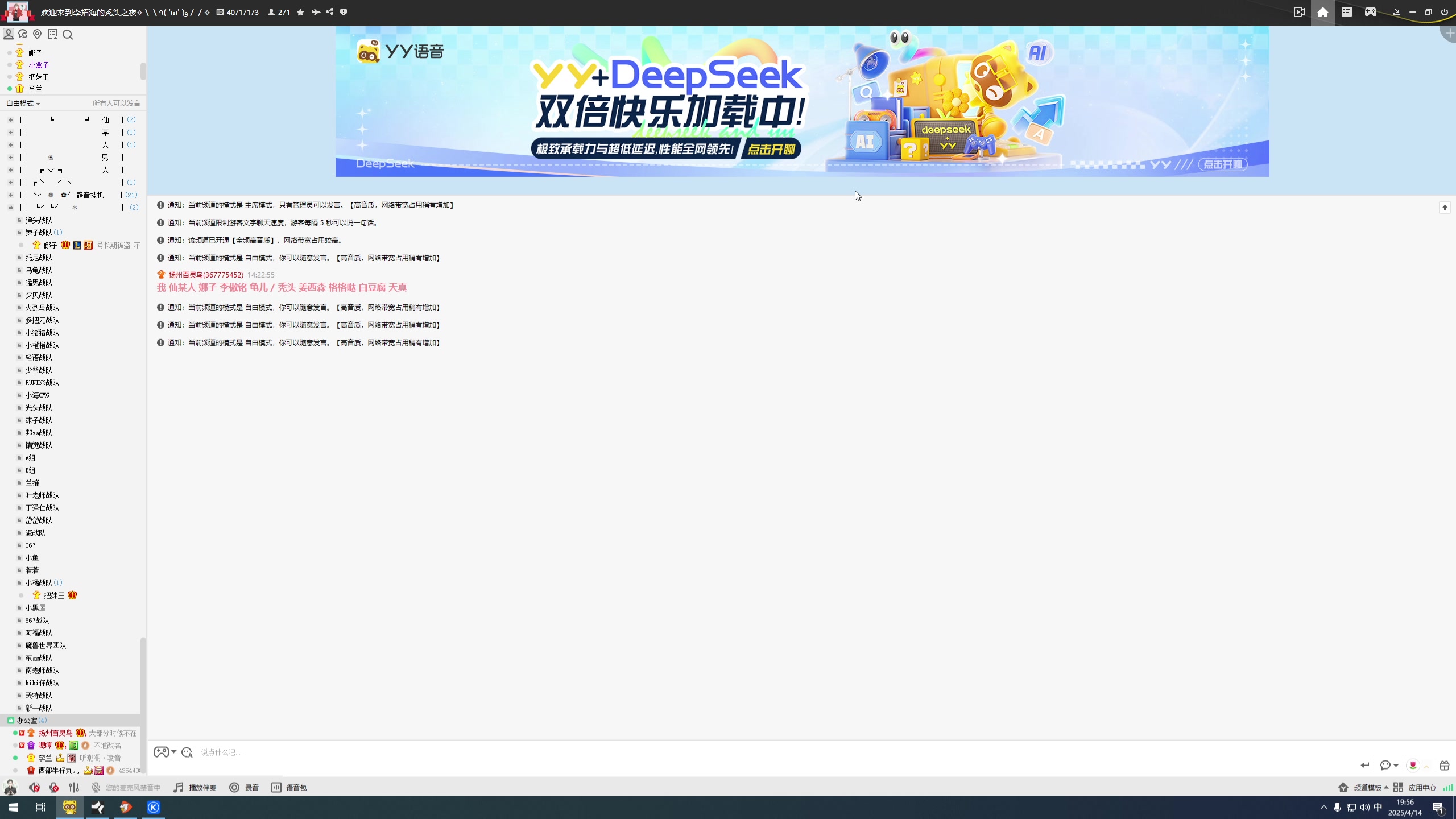This screenshot has width=1456, height=819.
Task: Expand the 某 channel group
Action: click(10, 133)
